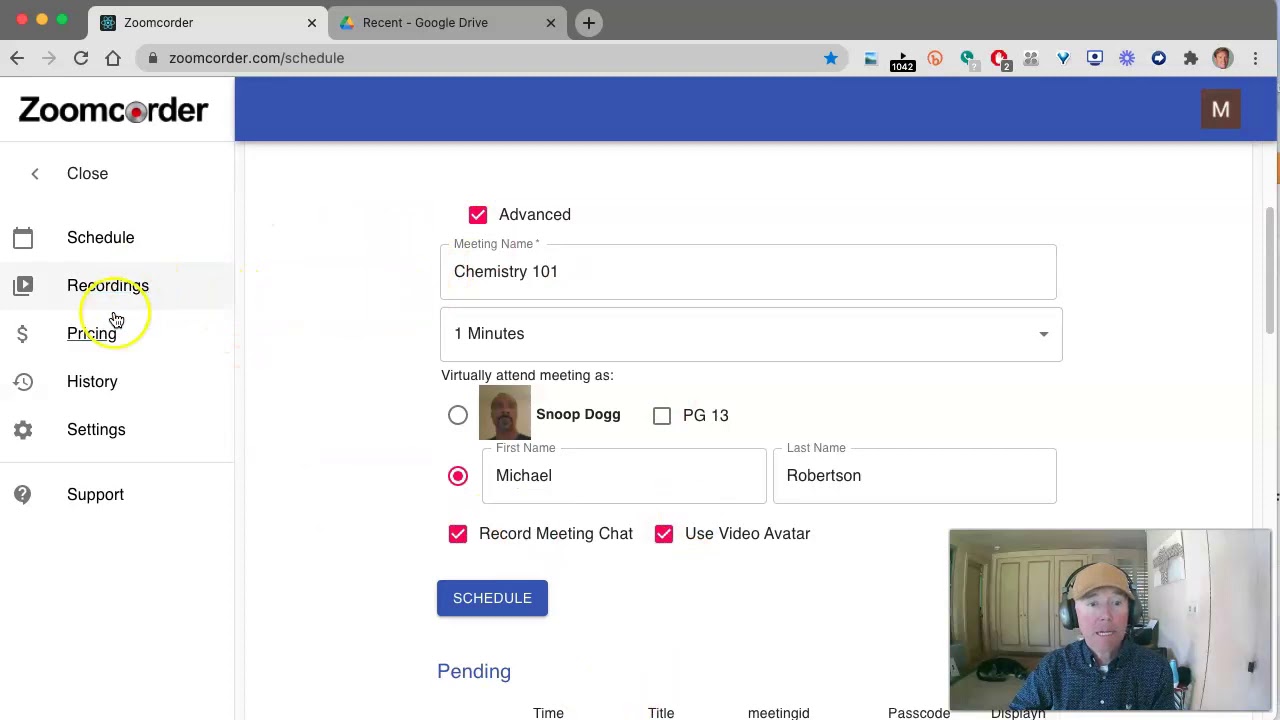
Task: Select the Snoop Dogg radio button
Action: (x=458, y=415)
